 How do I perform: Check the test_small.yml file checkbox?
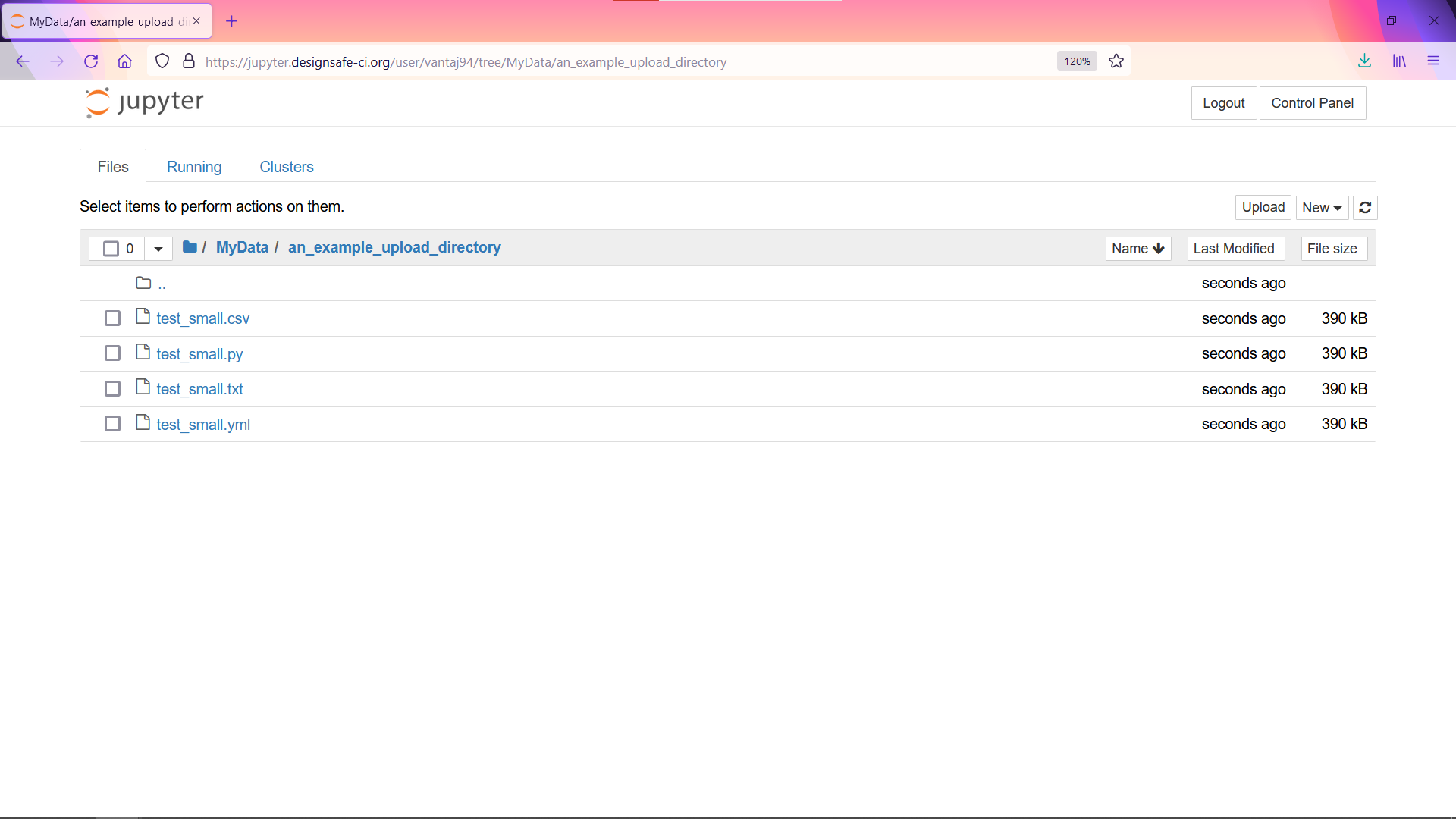pyautogui.click(x=112, y=423)
